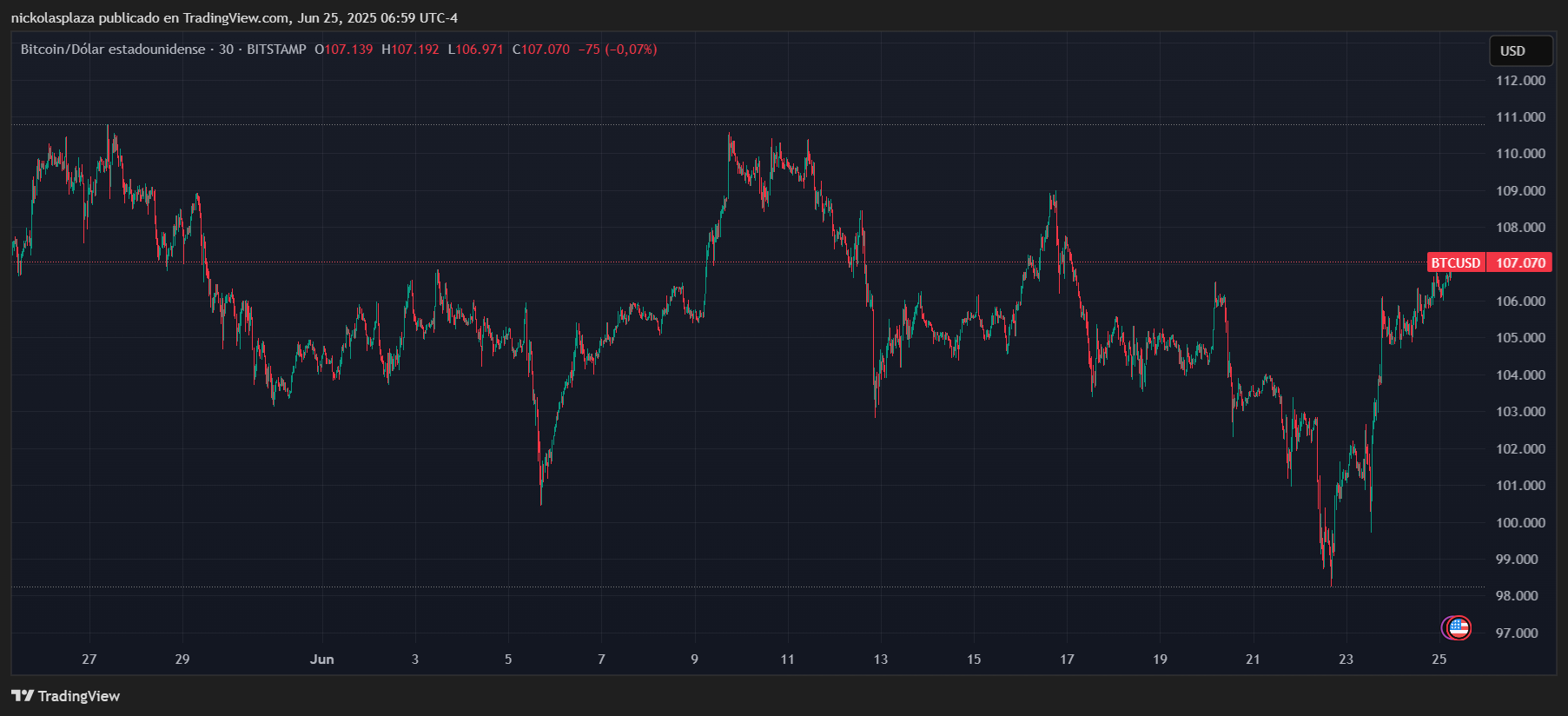This screenshot has width=1568, height=716.
Task: Click the current price label 107.070
Action: [x=1520, y=262]
